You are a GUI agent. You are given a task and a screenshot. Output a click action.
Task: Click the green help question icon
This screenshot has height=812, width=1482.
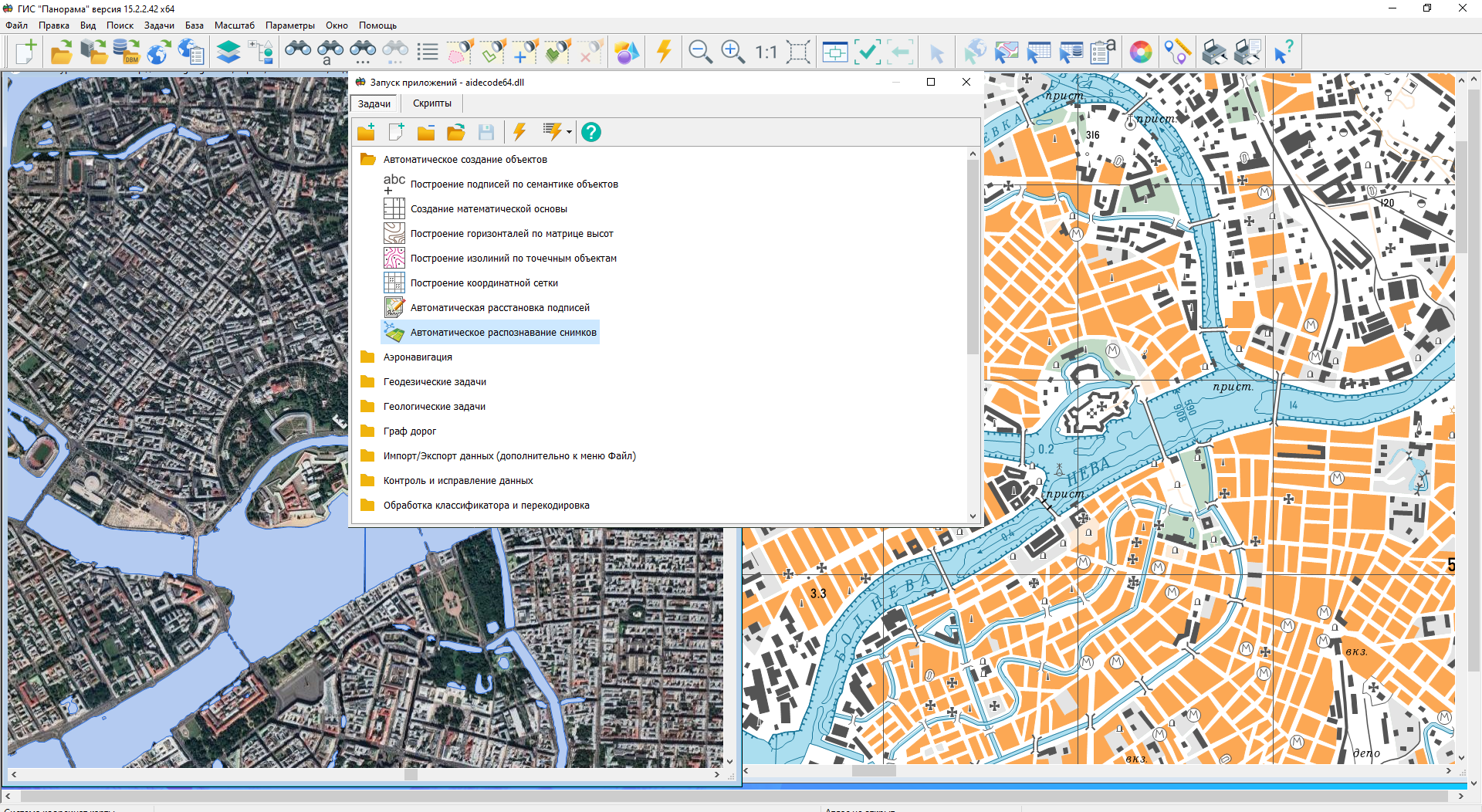(x=590, y=133)
